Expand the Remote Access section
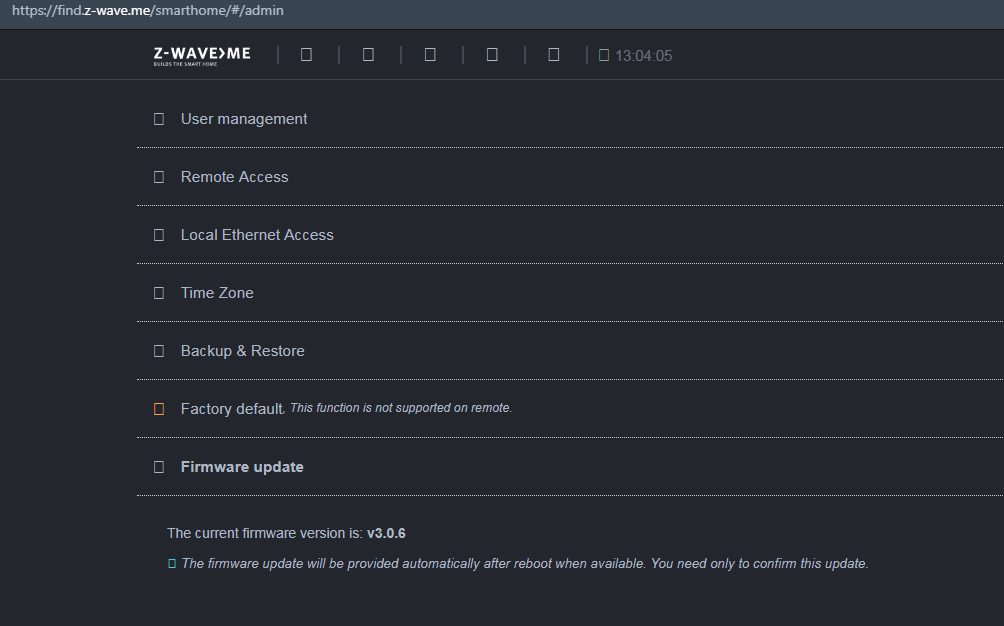 234,177
